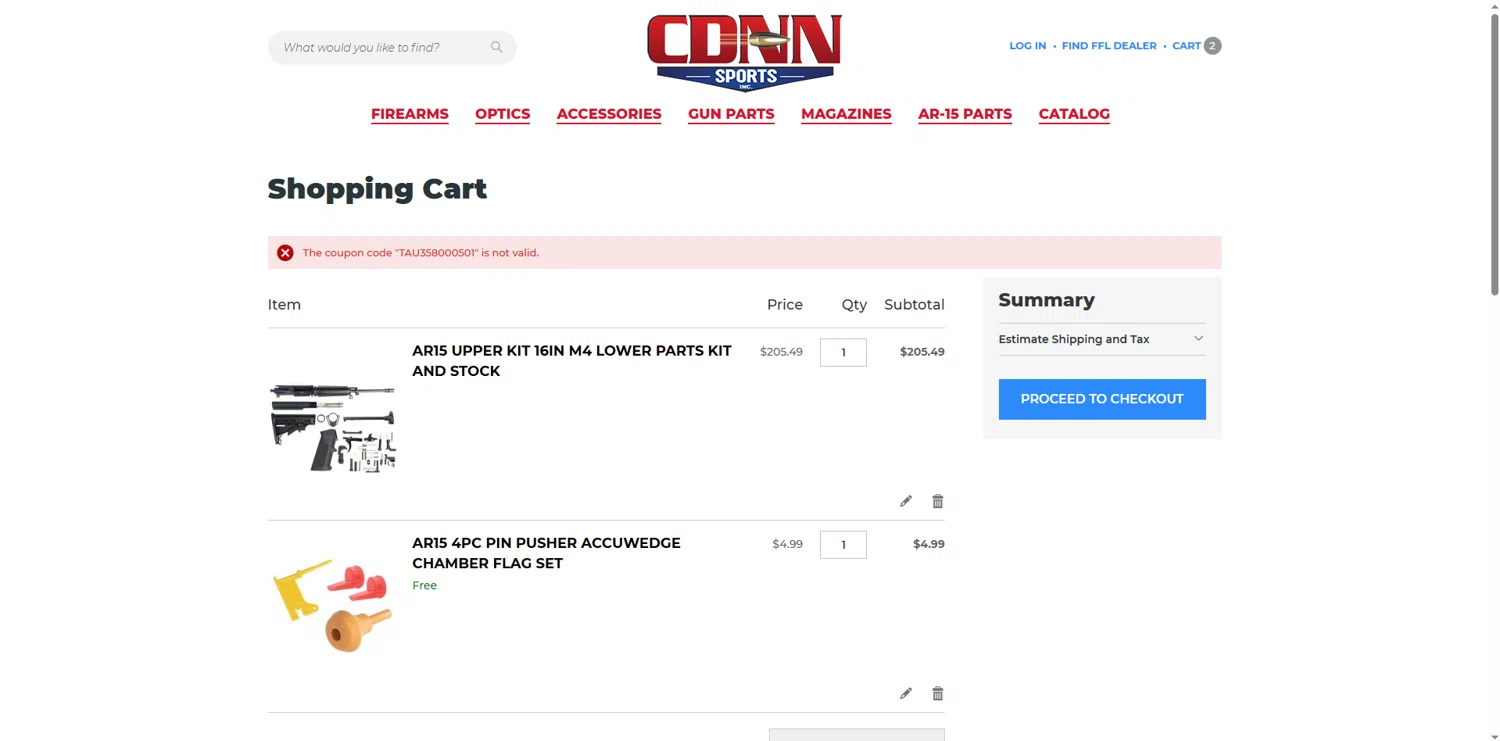The height and width of the screenshot is (741, 1500).
Task: Open the OPTICS menu
Action: [503, 114]
